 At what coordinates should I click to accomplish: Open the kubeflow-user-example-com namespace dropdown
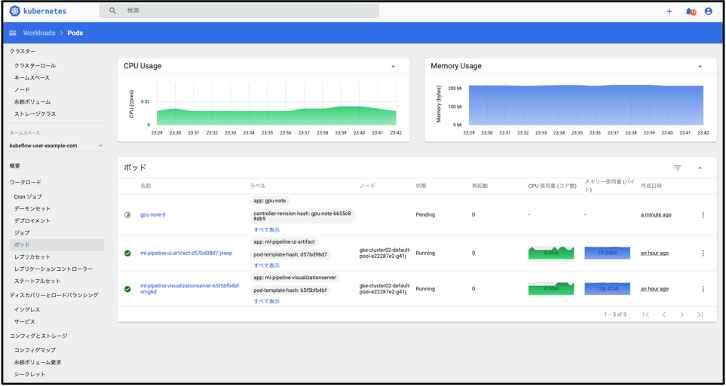pos(56,146)
